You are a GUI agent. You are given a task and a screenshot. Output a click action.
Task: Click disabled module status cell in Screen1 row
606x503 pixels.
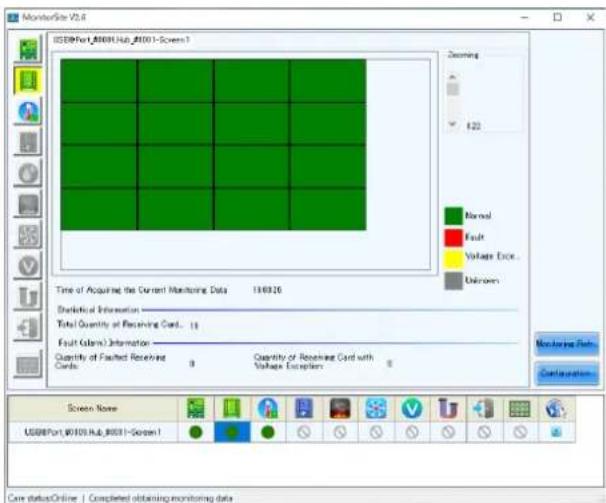tap(520, 432)
